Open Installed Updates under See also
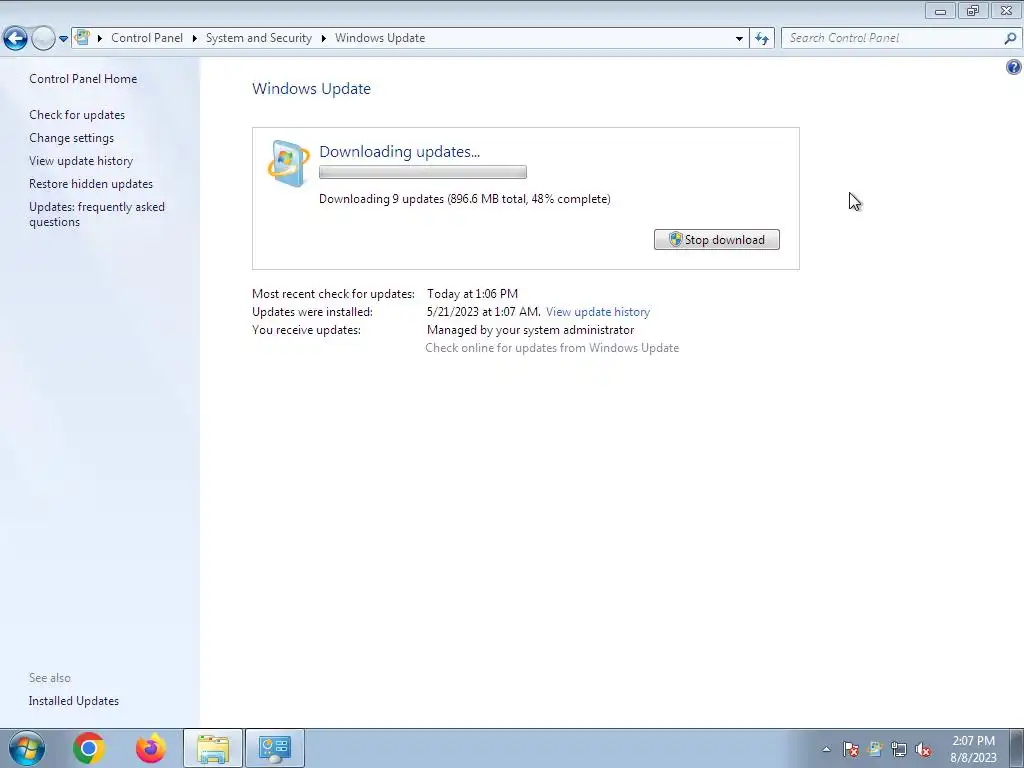This screenshot has height=768, width=1024. click(74, 701)
